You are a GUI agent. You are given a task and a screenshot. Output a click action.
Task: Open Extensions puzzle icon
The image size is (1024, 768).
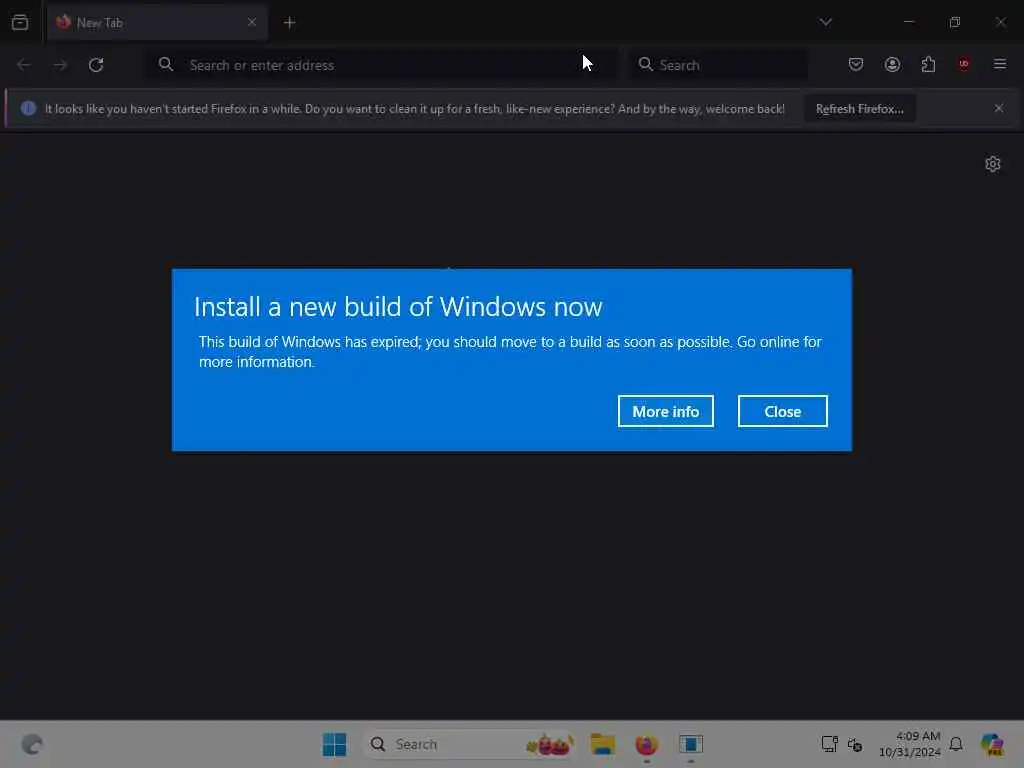pos(928,64)
